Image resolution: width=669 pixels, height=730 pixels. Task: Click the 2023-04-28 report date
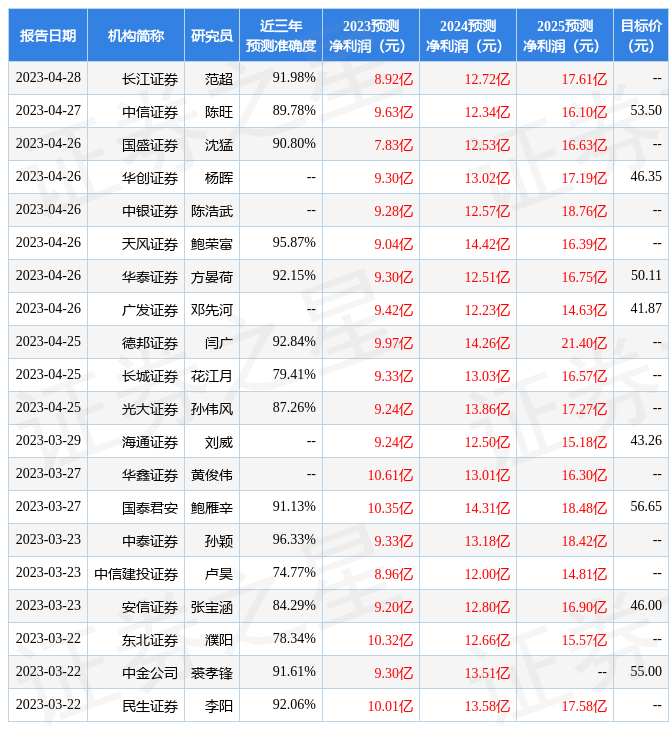(x=48, y=77)
